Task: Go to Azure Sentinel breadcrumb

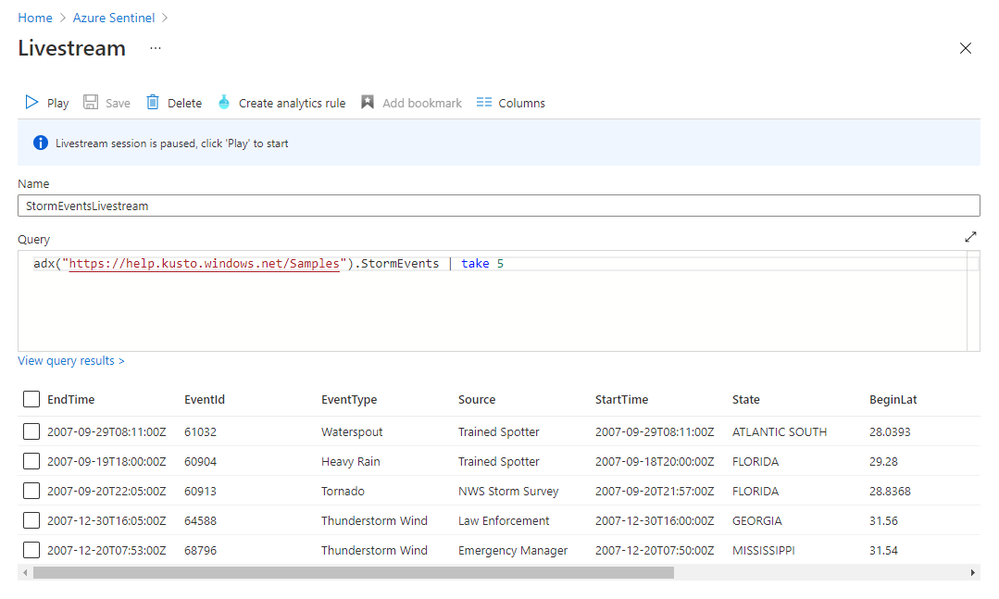Action: [x=115, y=18]
